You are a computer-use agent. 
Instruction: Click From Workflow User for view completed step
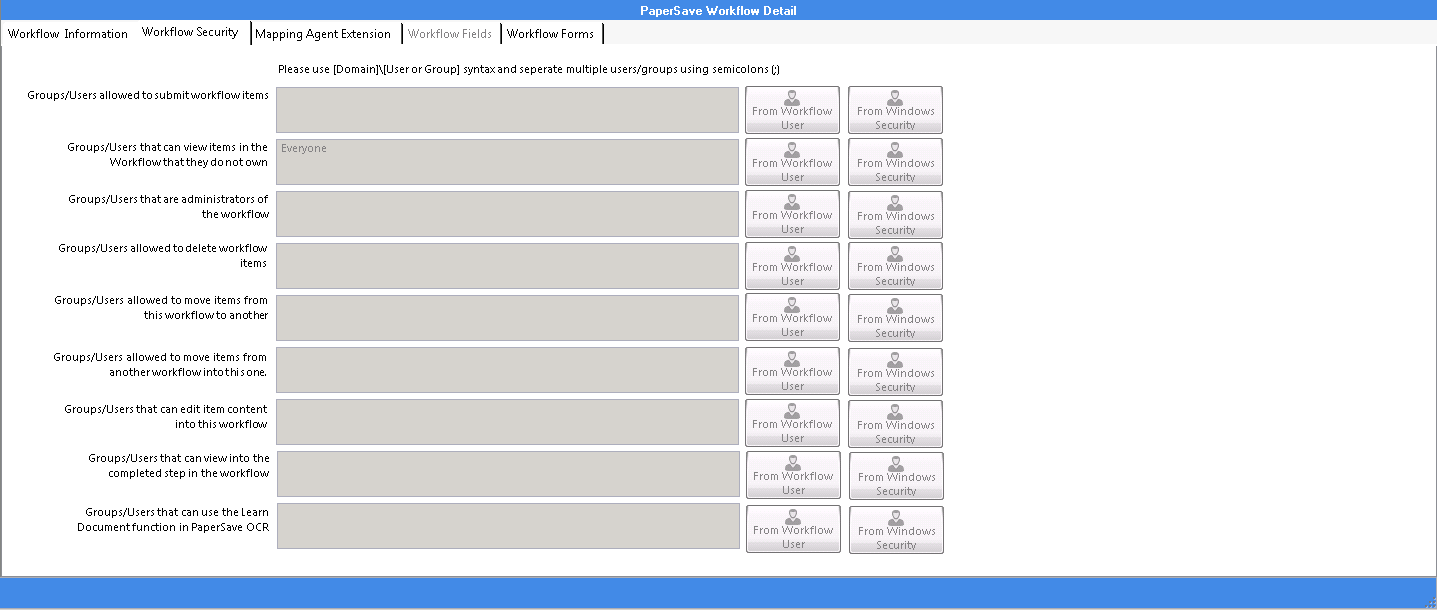pos(793,475)
